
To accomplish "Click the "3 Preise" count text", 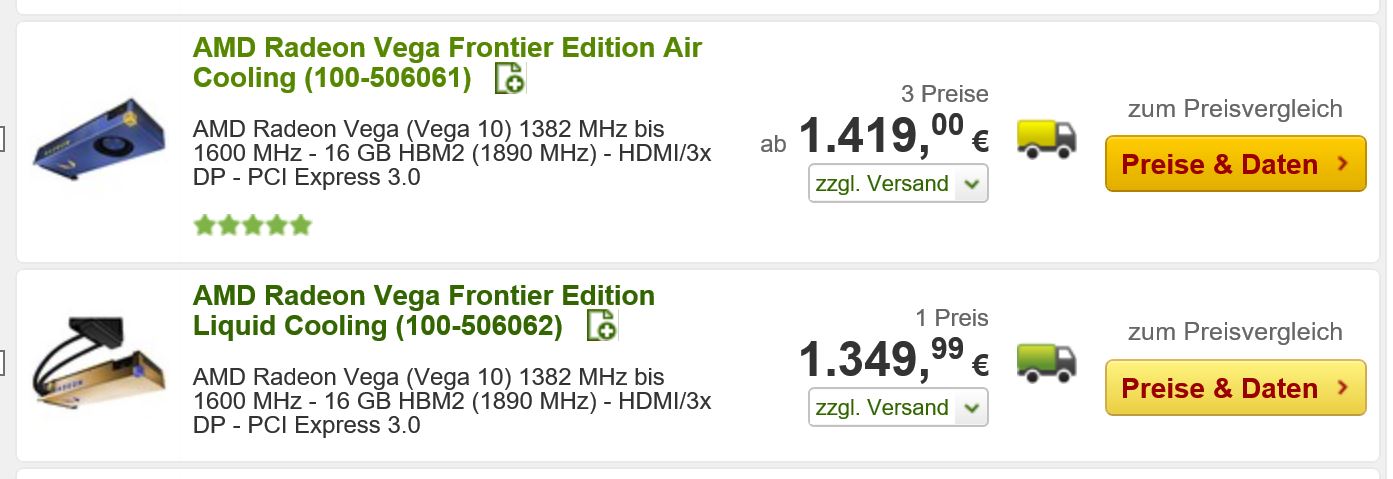I will 944,94.
